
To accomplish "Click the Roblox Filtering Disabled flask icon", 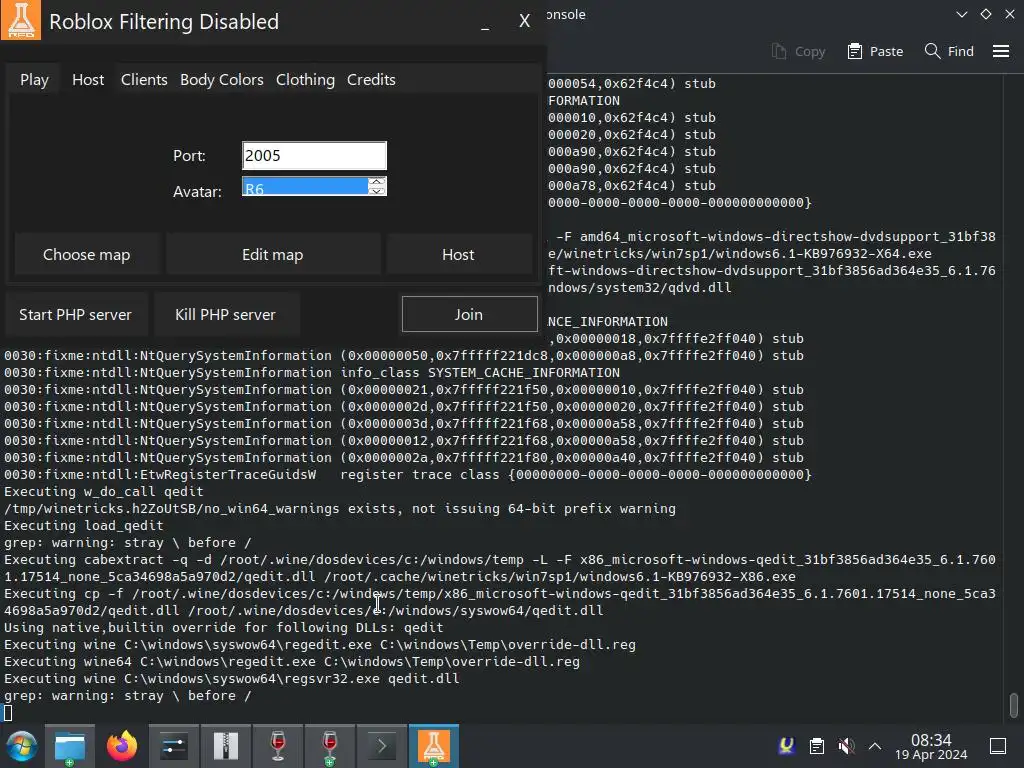I will pyautogui.click(x=21, y=20).
